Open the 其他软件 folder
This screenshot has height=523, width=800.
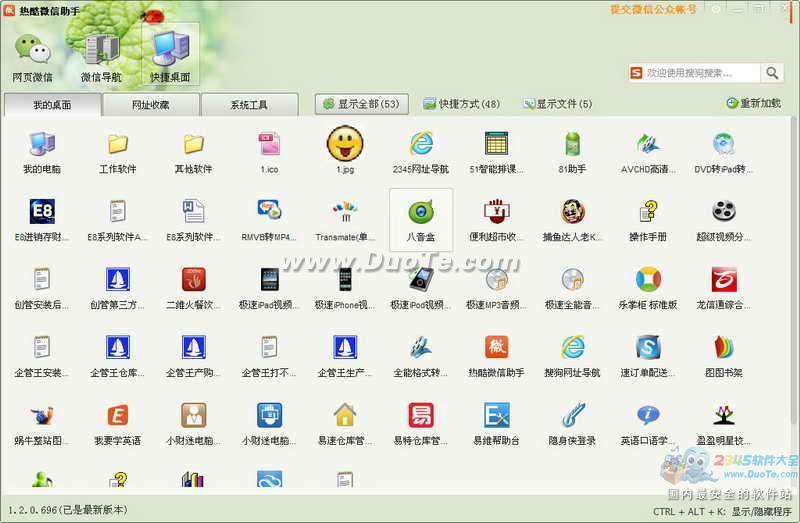click(x=193, y=153)
